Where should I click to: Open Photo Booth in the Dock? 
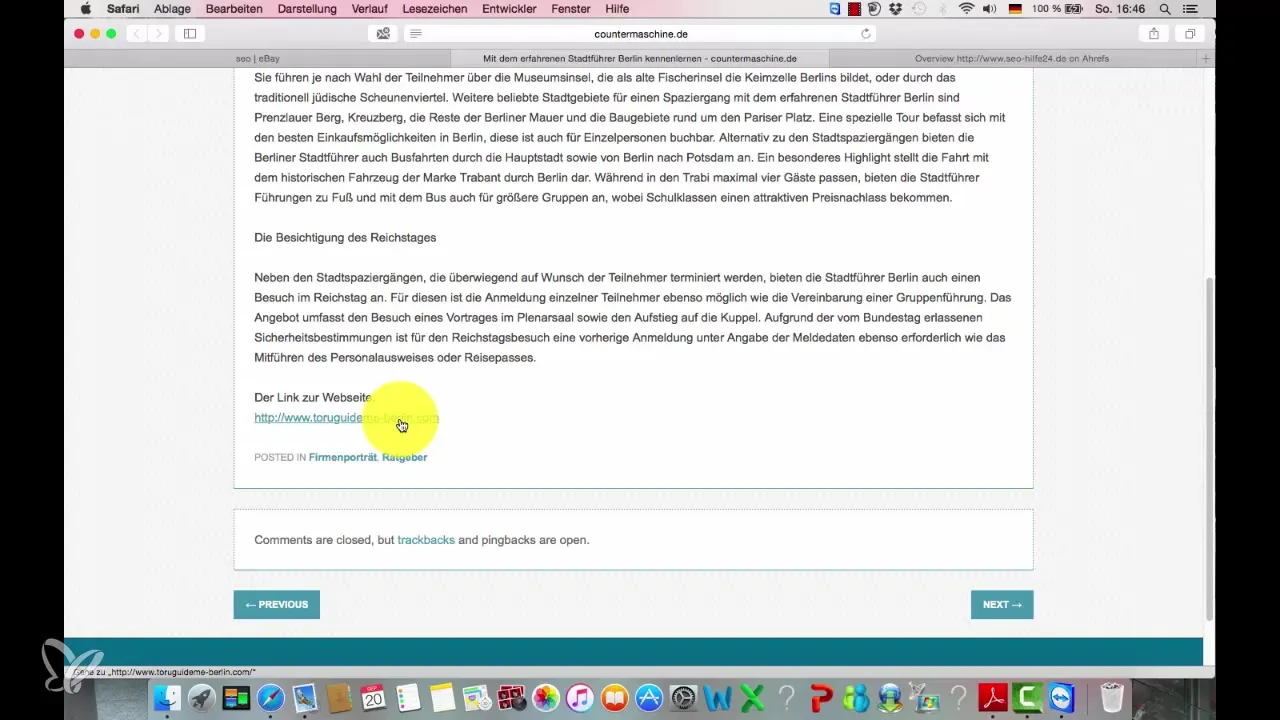coord(511,697)
